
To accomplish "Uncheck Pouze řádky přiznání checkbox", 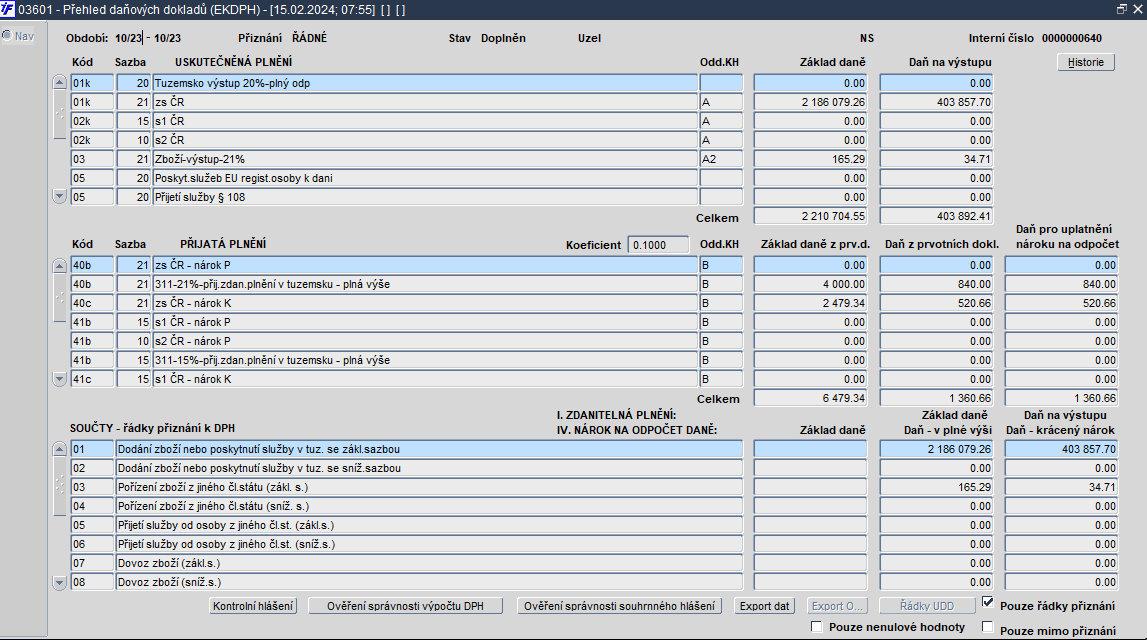I will (x=988, y=603).
